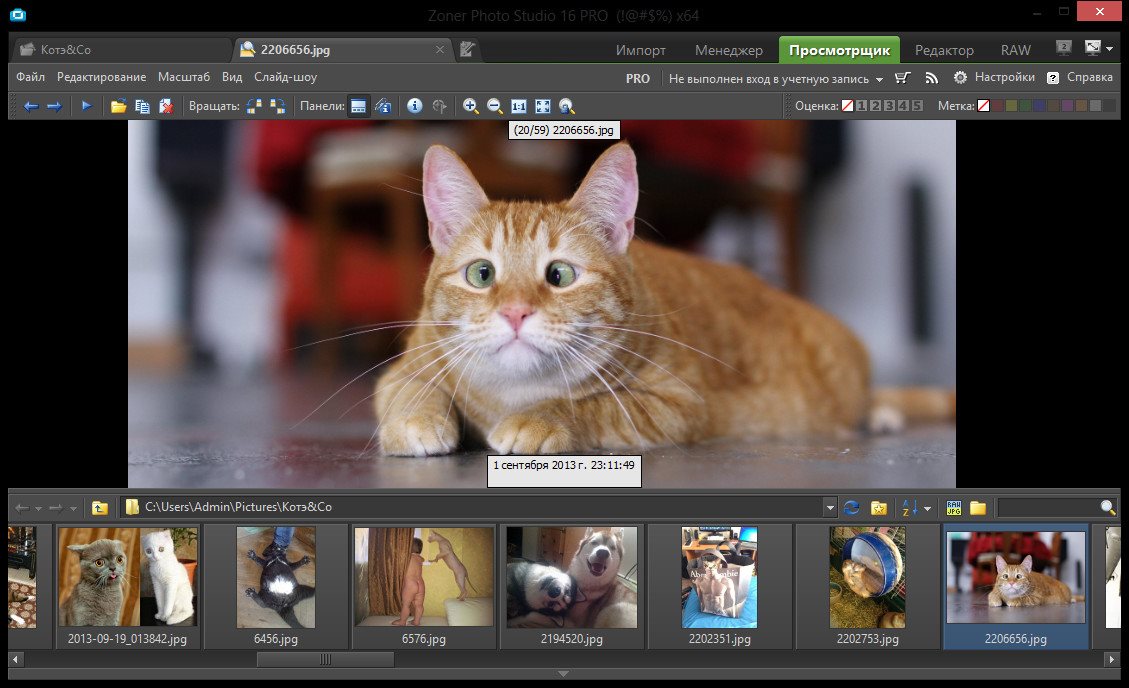This screenshot has width=1129, height=688.
Task: Expand the folder path dropdown
Action: (x=829, y=507)
